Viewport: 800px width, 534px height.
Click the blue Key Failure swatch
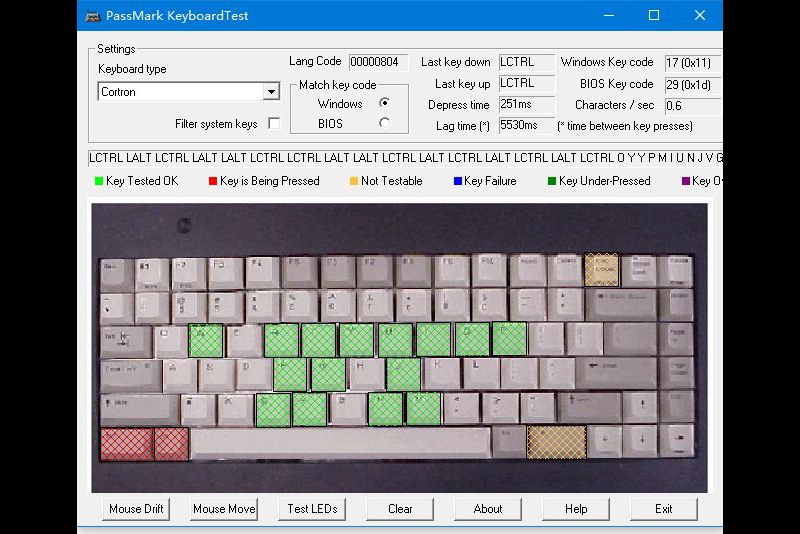click(458, 181)
